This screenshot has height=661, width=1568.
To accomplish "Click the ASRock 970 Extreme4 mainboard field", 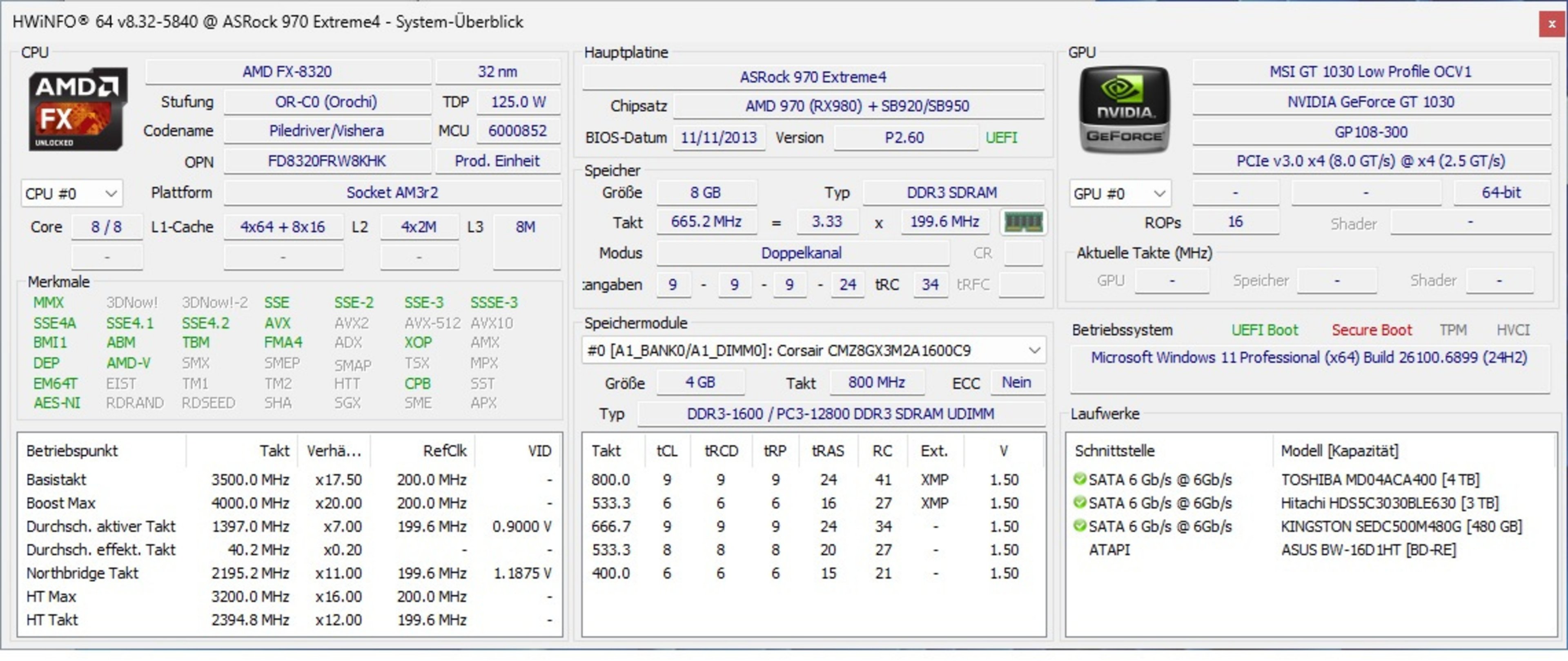I will (x=813, y=77).
